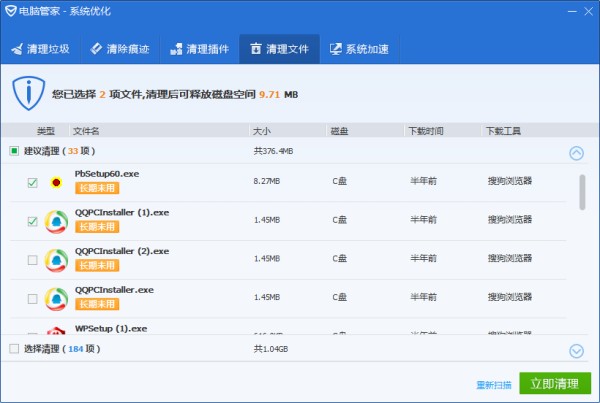Collapse the 建议清理 section chevron
Viewport: 600px width, 403px height.
tap(576, 153)
